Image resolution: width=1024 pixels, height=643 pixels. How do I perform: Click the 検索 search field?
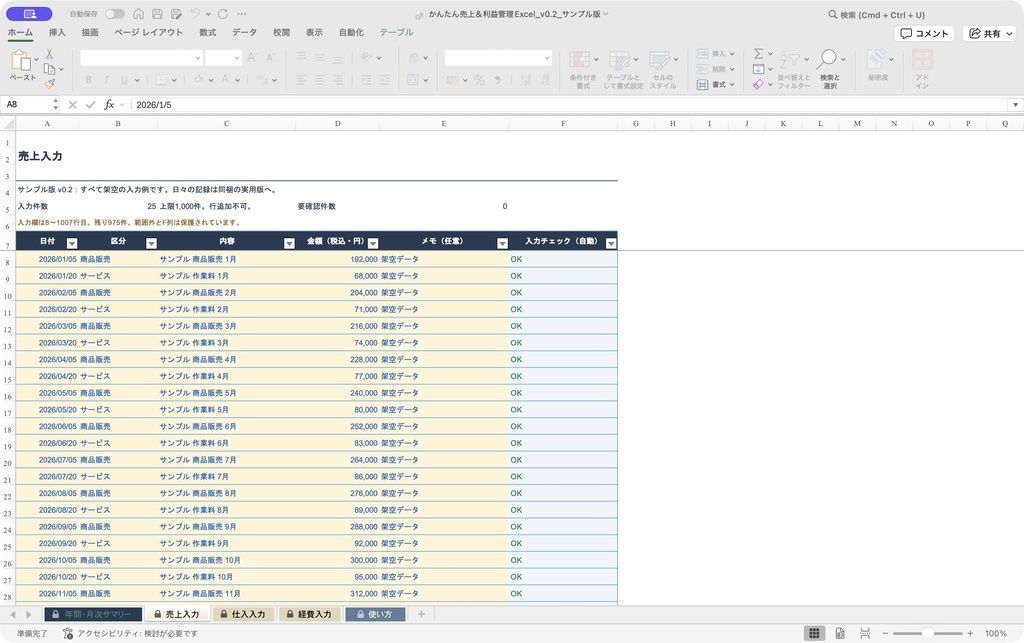click(876, 14)
